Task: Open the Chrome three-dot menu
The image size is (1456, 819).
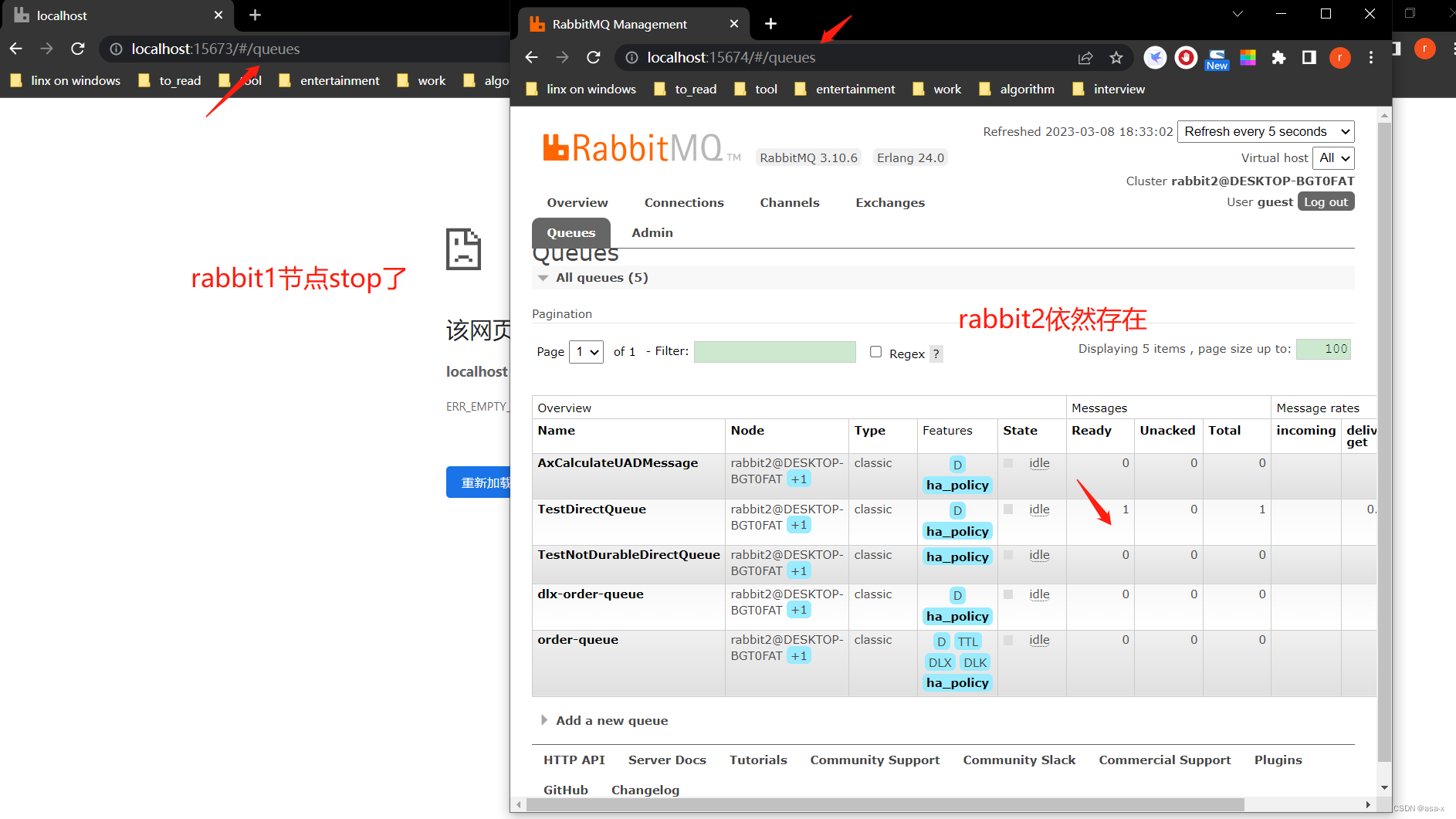Action: click(1371, 57)
